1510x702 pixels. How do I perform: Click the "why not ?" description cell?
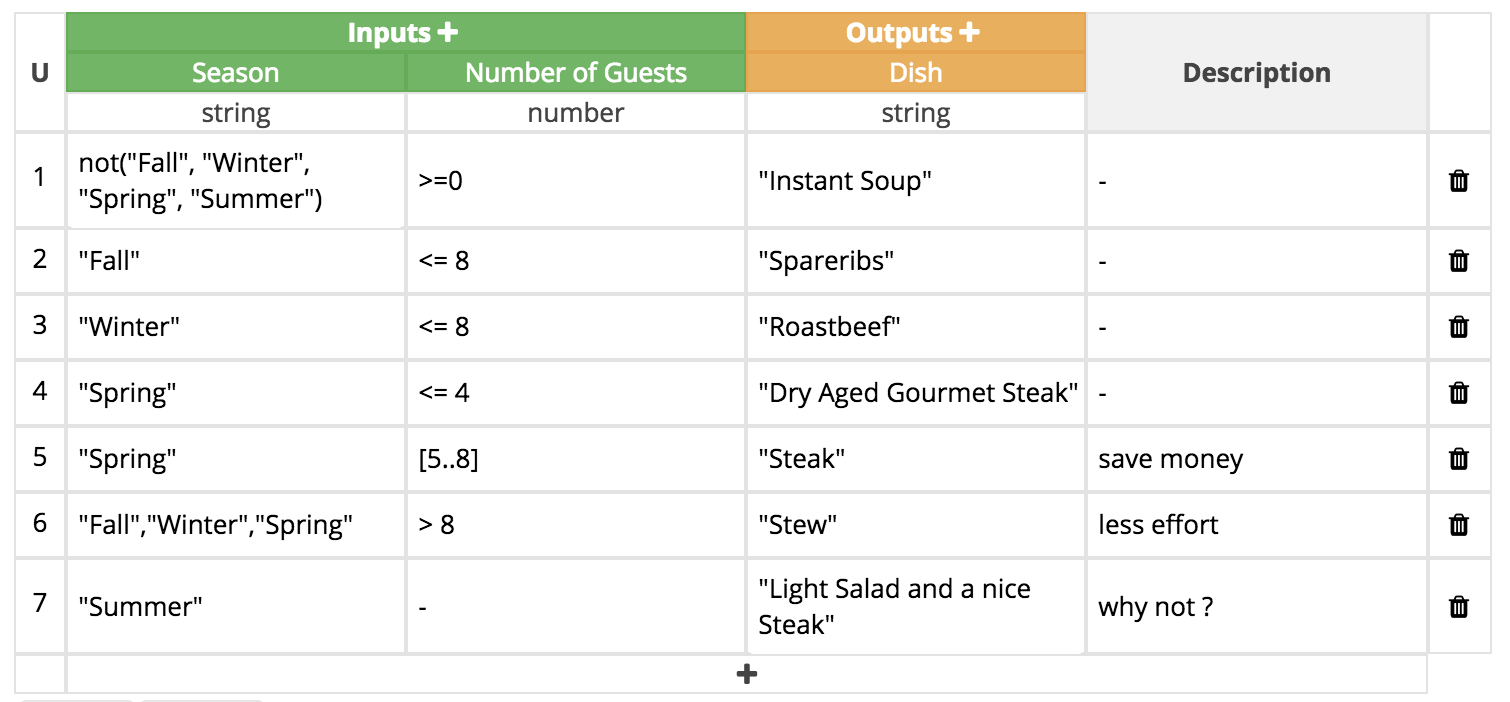(x=1256, y=606)
